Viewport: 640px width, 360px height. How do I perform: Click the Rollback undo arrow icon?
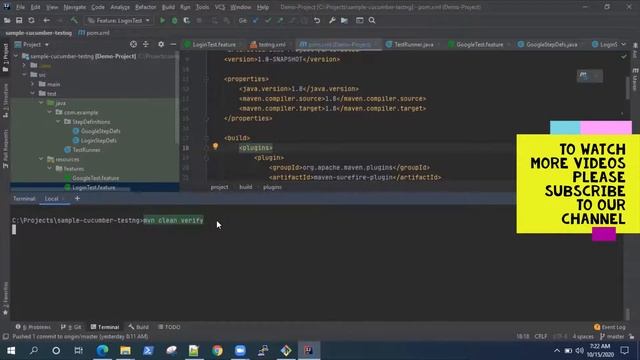(x=317, y=20)
